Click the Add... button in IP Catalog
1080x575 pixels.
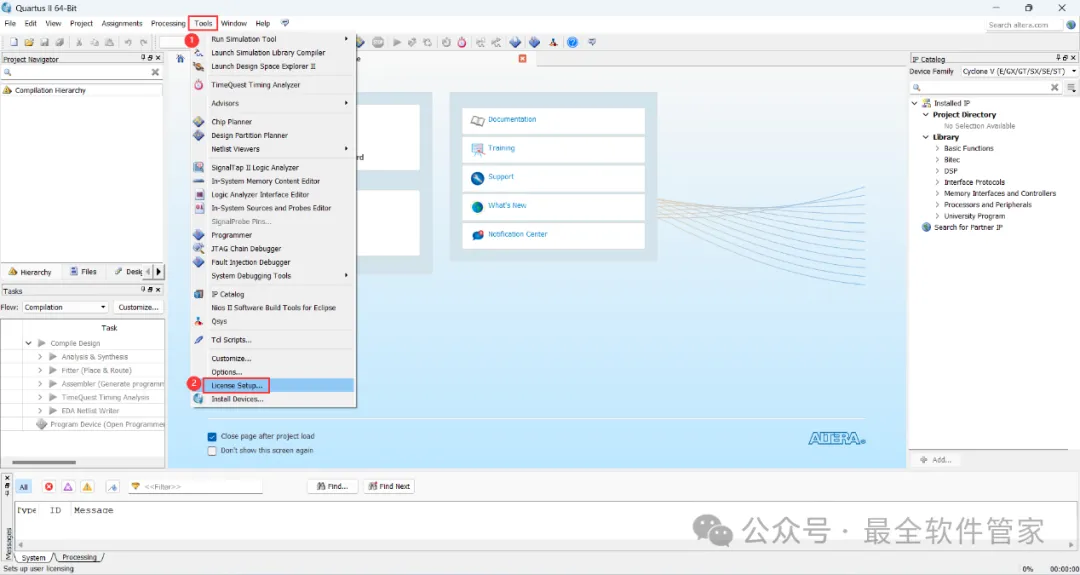click(935, 459)
